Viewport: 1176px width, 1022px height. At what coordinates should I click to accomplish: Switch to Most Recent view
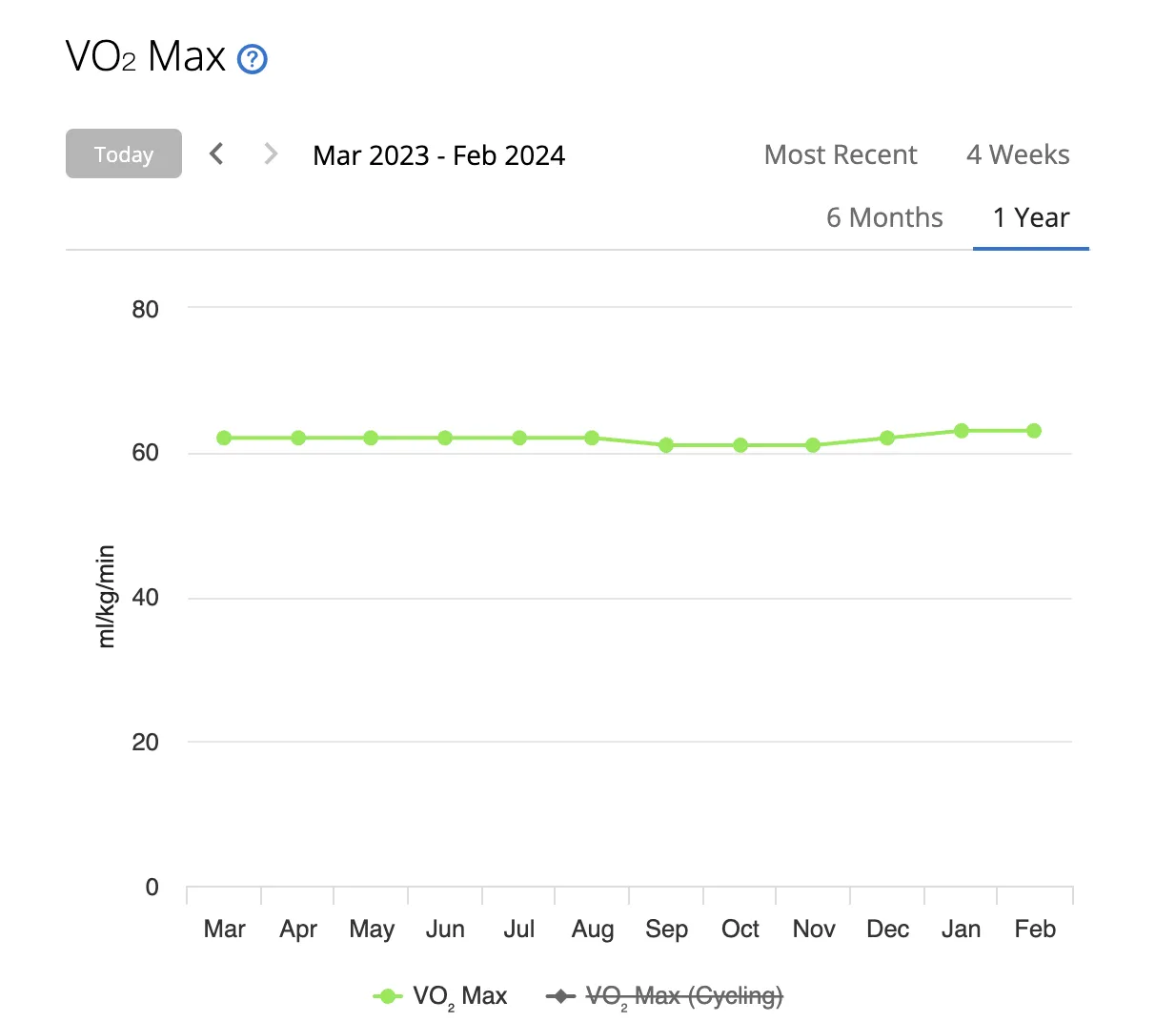[841, 154]
